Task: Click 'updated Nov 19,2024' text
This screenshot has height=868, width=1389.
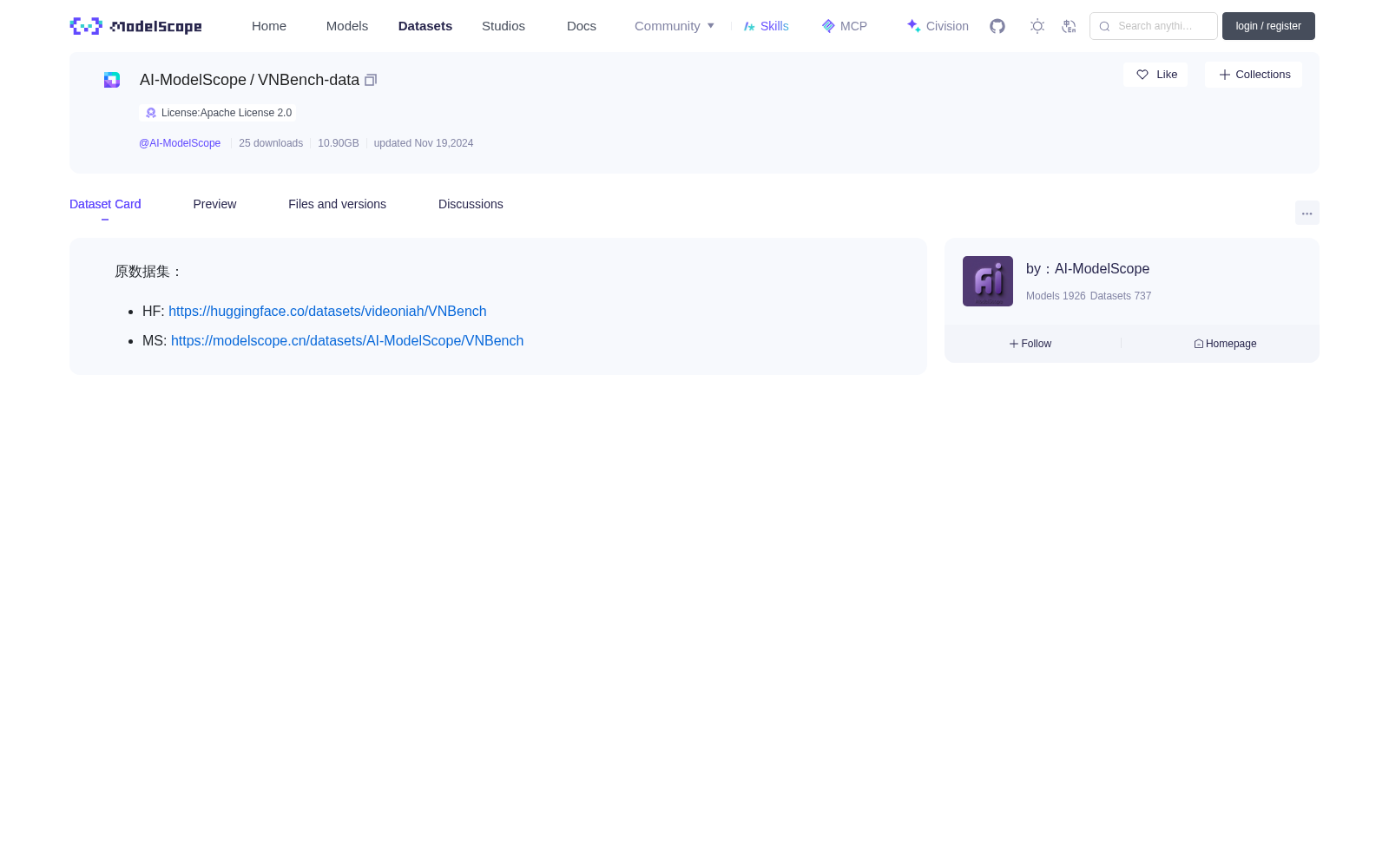Action: tap(424, 143)
